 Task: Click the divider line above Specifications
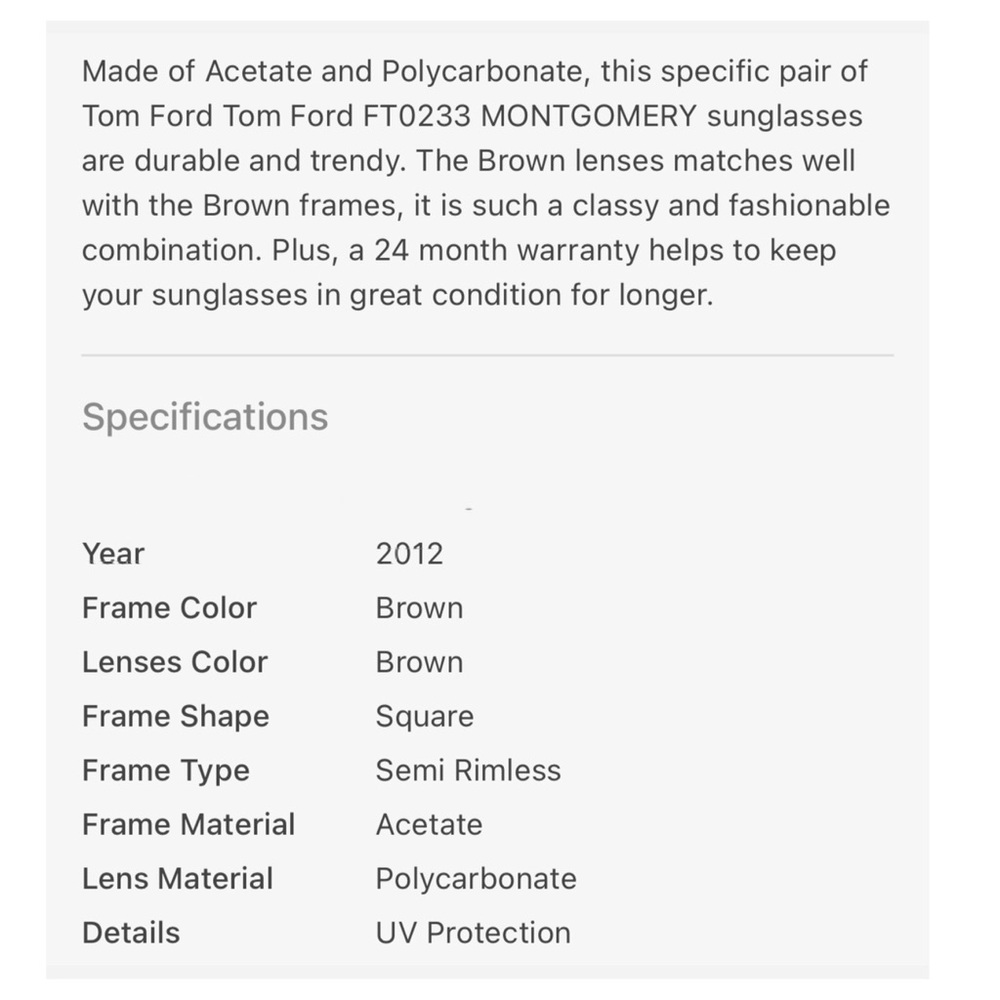[488, 355]
